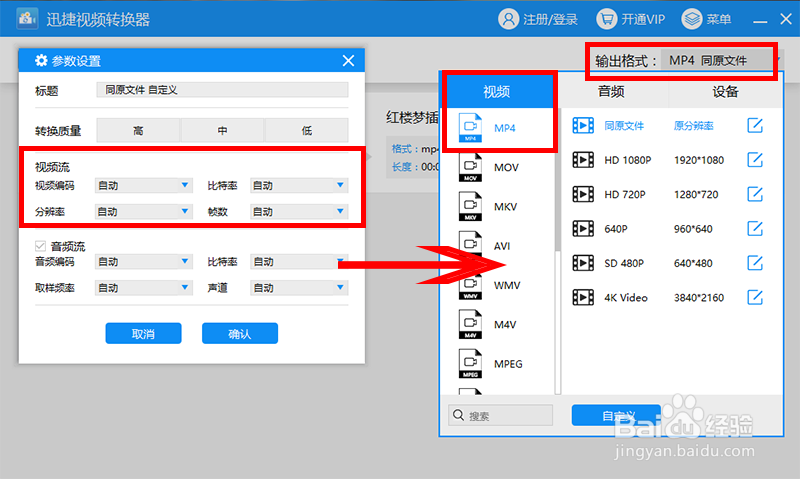Click the 标题 text field
This screenshot has height=479, width=800.
222,90
